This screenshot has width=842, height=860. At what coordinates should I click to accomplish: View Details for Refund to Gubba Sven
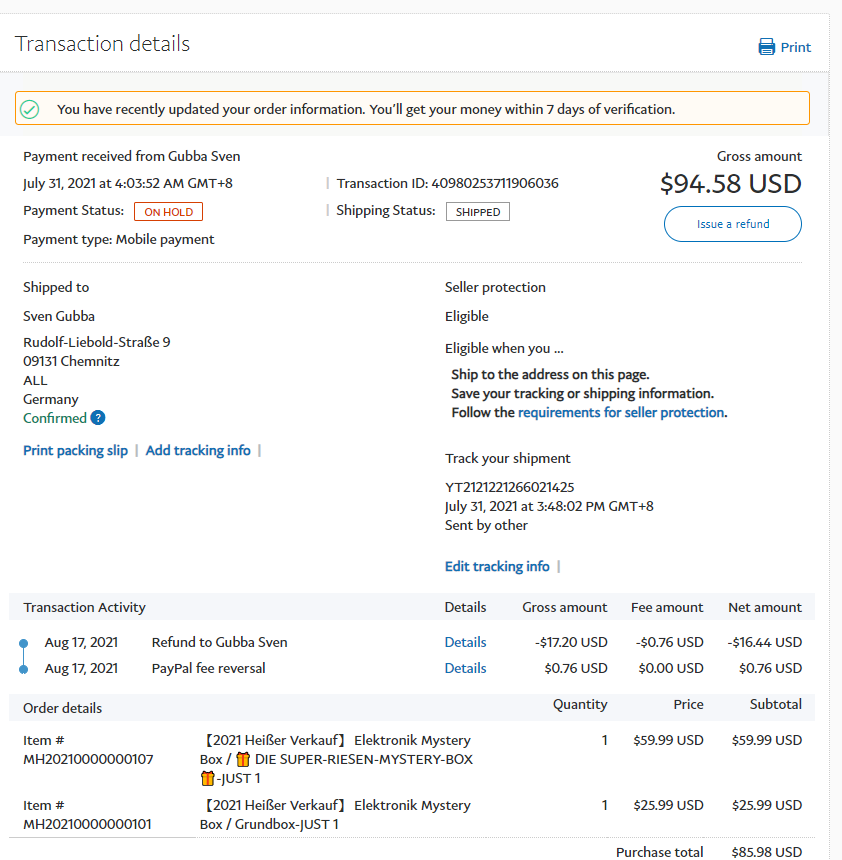click(465, 642)
